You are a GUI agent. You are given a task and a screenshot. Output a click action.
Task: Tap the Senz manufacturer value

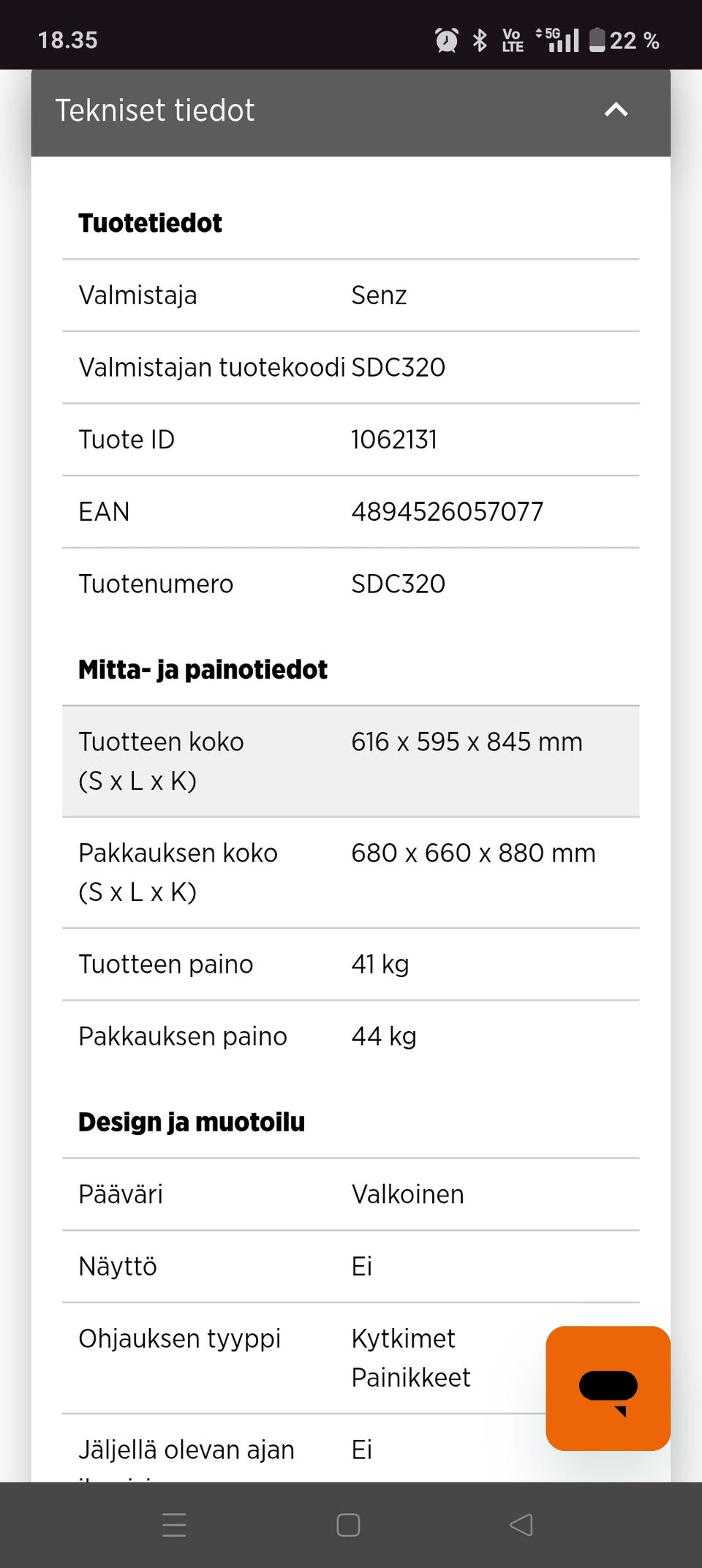(379, 295)
